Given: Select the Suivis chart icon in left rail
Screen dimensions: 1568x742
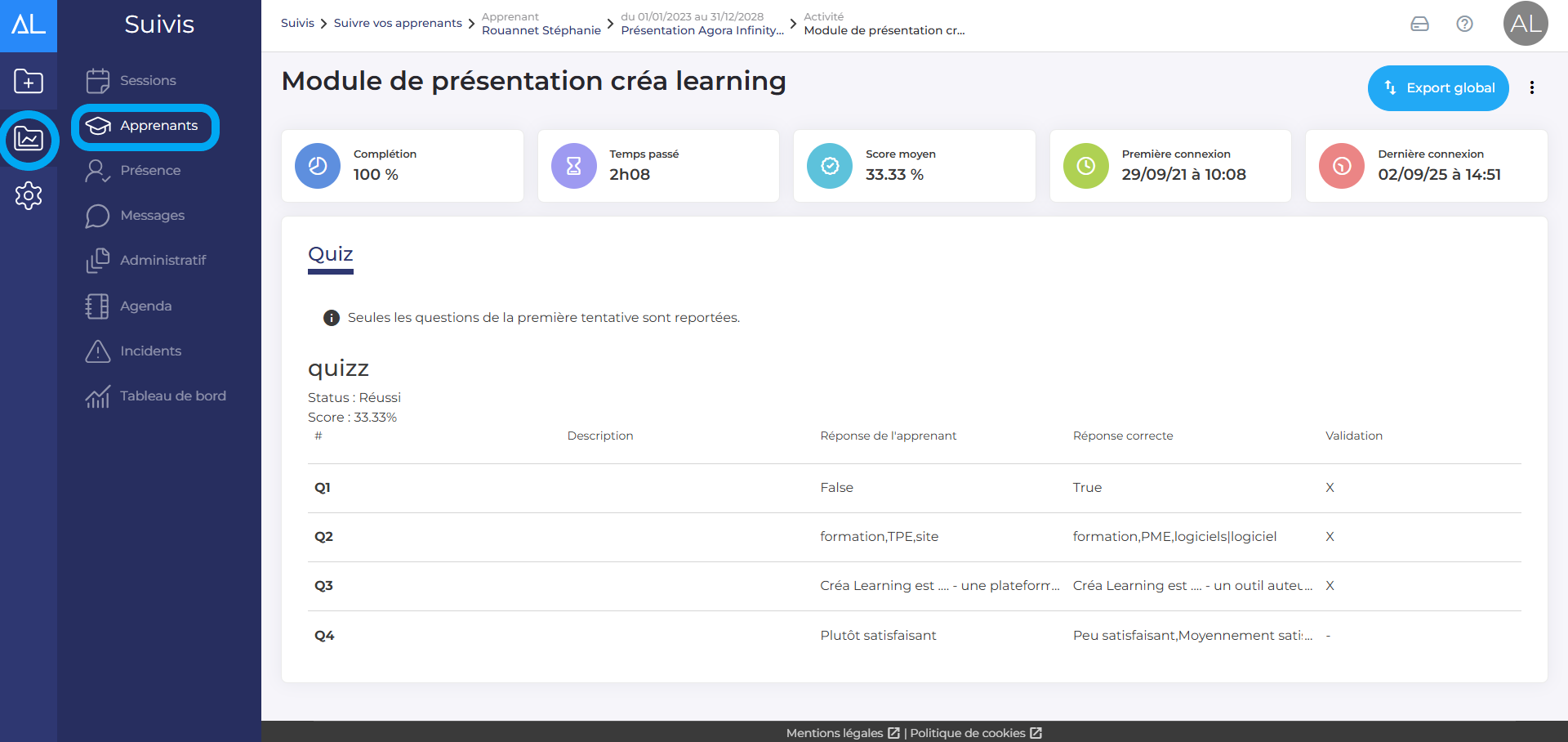Looking at the screenshot, I should [29, 140].
